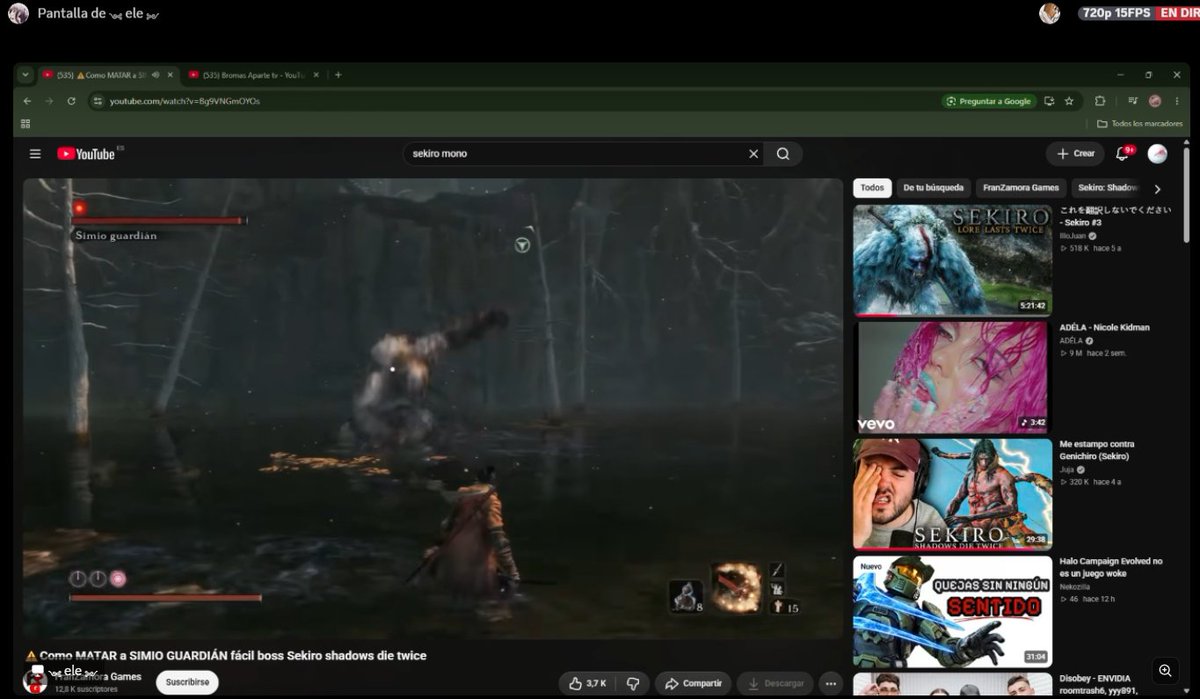The image size is (1200, 699).
Task: Reload the page in Chrome
Action: coord(71,101)
